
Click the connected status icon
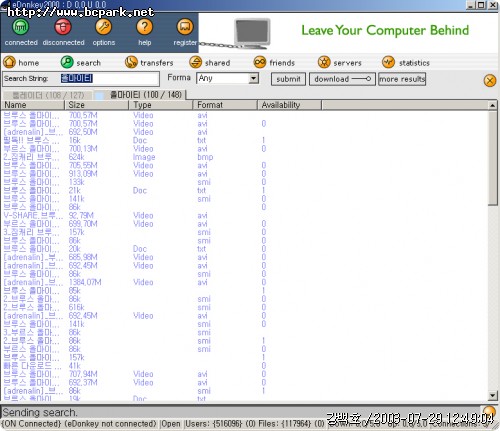click(21, 27)
